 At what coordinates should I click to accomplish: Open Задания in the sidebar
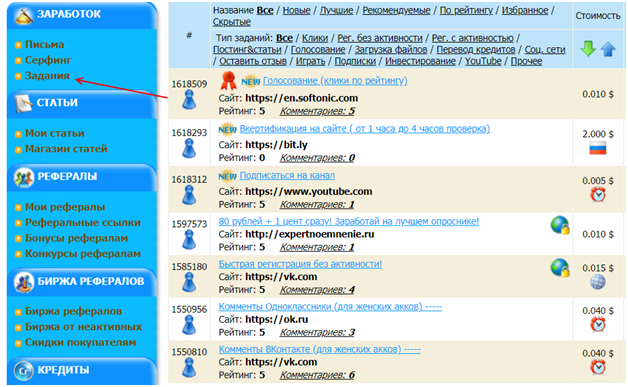tap(47, 76)
